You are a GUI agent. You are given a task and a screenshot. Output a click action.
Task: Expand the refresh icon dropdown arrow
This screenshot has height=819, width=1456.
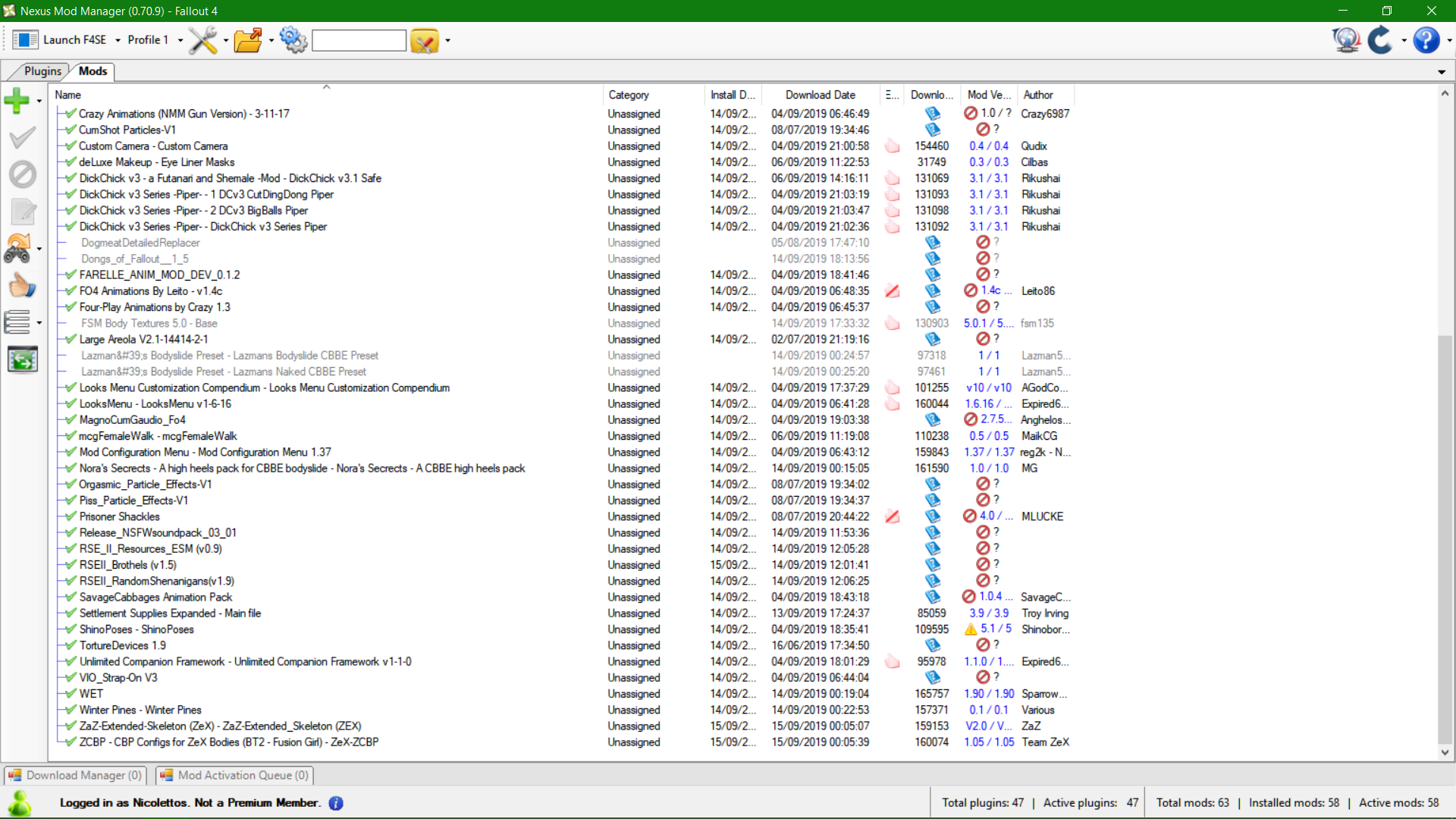[x=1404, y=40]
